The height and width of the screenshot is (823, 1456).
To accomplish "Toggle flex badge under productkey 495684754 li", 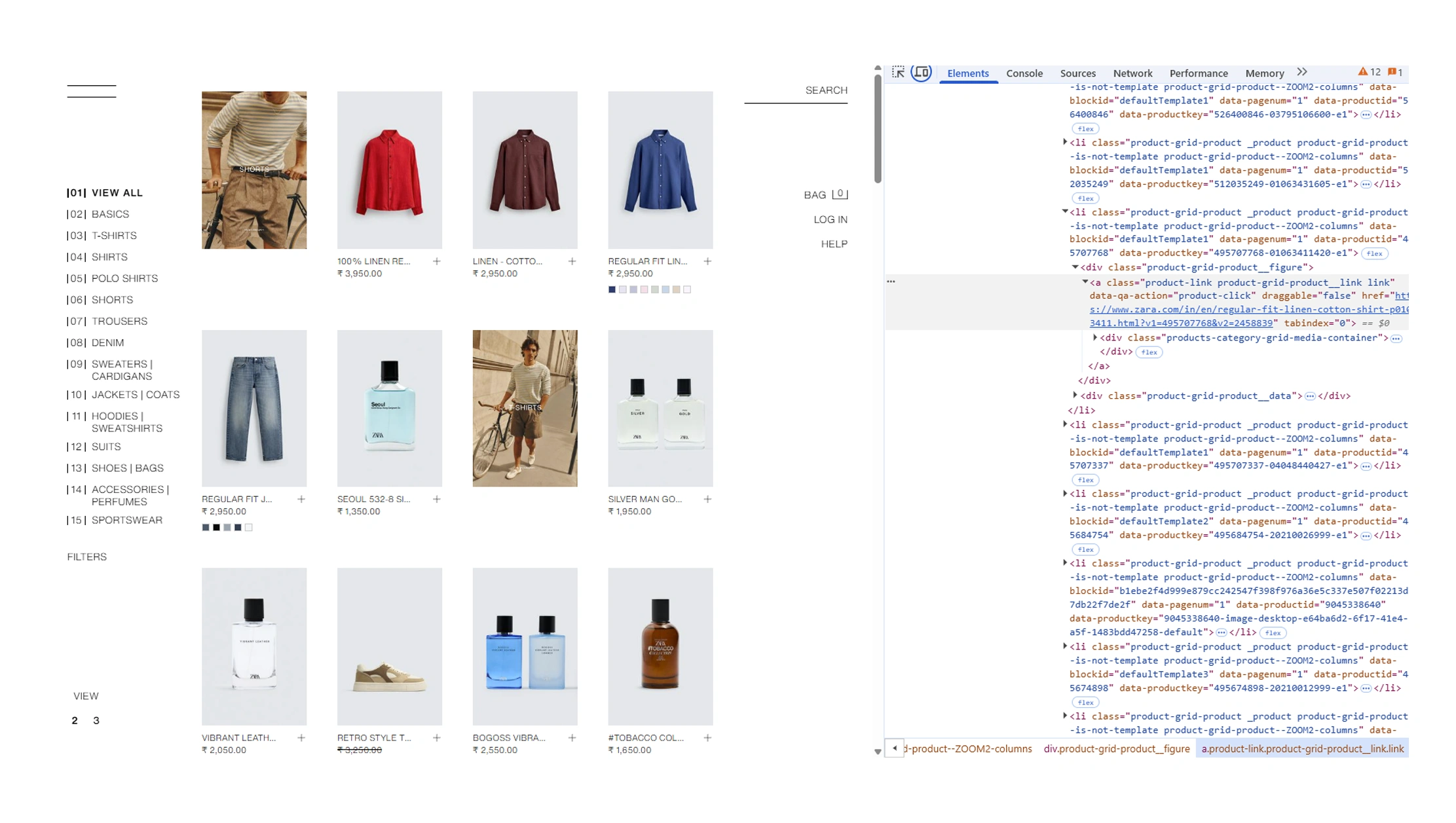I will coord(1085,550).
